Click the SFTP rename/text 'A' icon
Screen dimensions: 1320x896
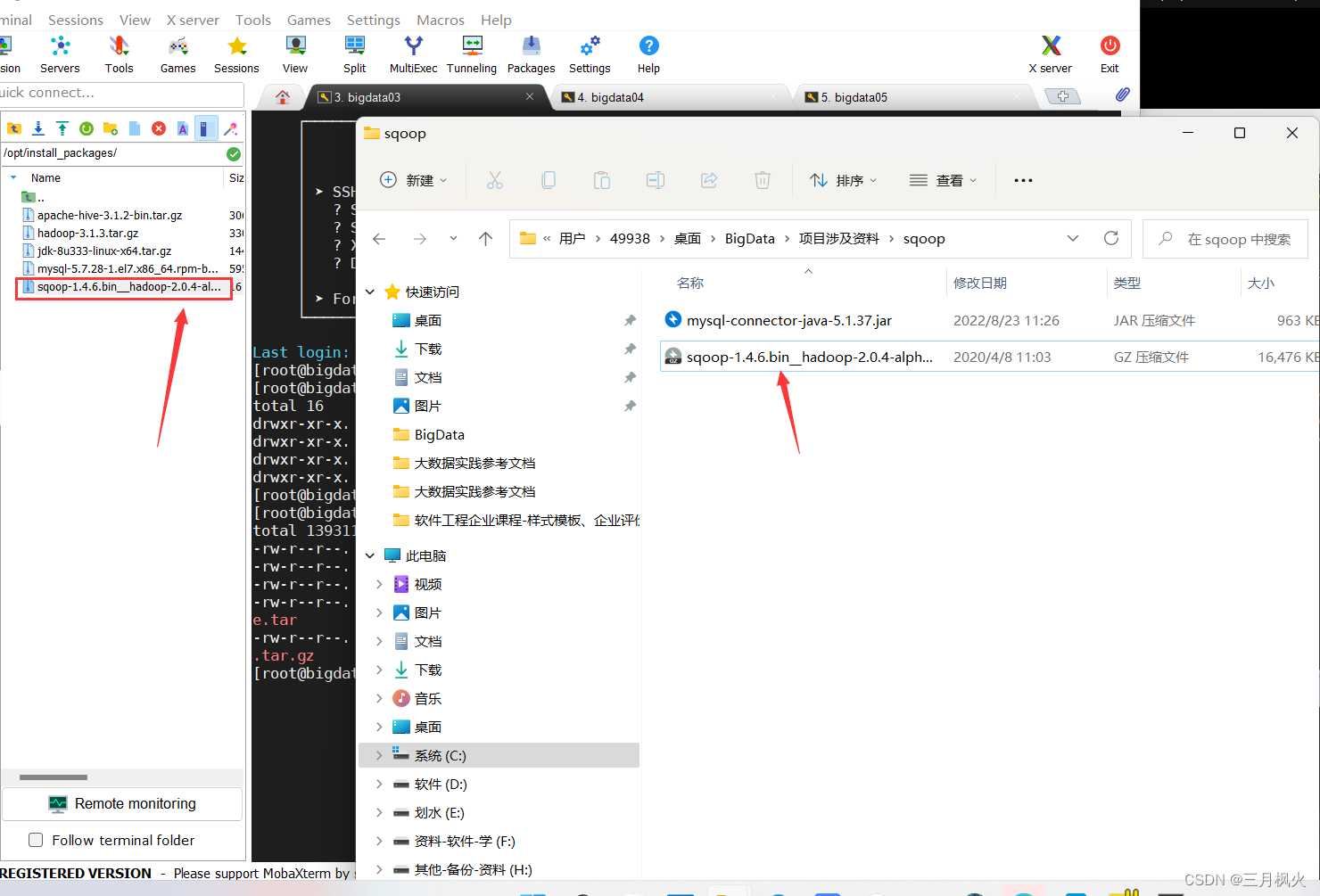point(183,128)
